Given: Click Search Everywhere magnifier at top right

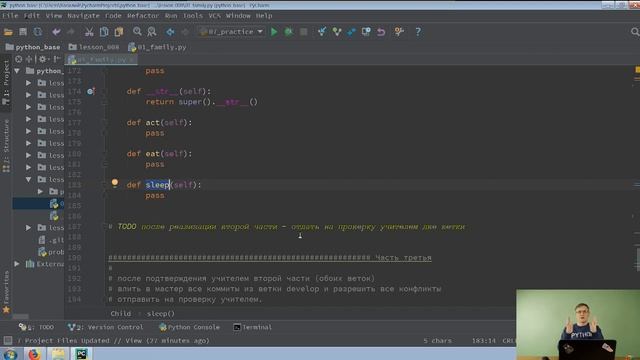Looking at the screenshot, I should click(635, 32).
